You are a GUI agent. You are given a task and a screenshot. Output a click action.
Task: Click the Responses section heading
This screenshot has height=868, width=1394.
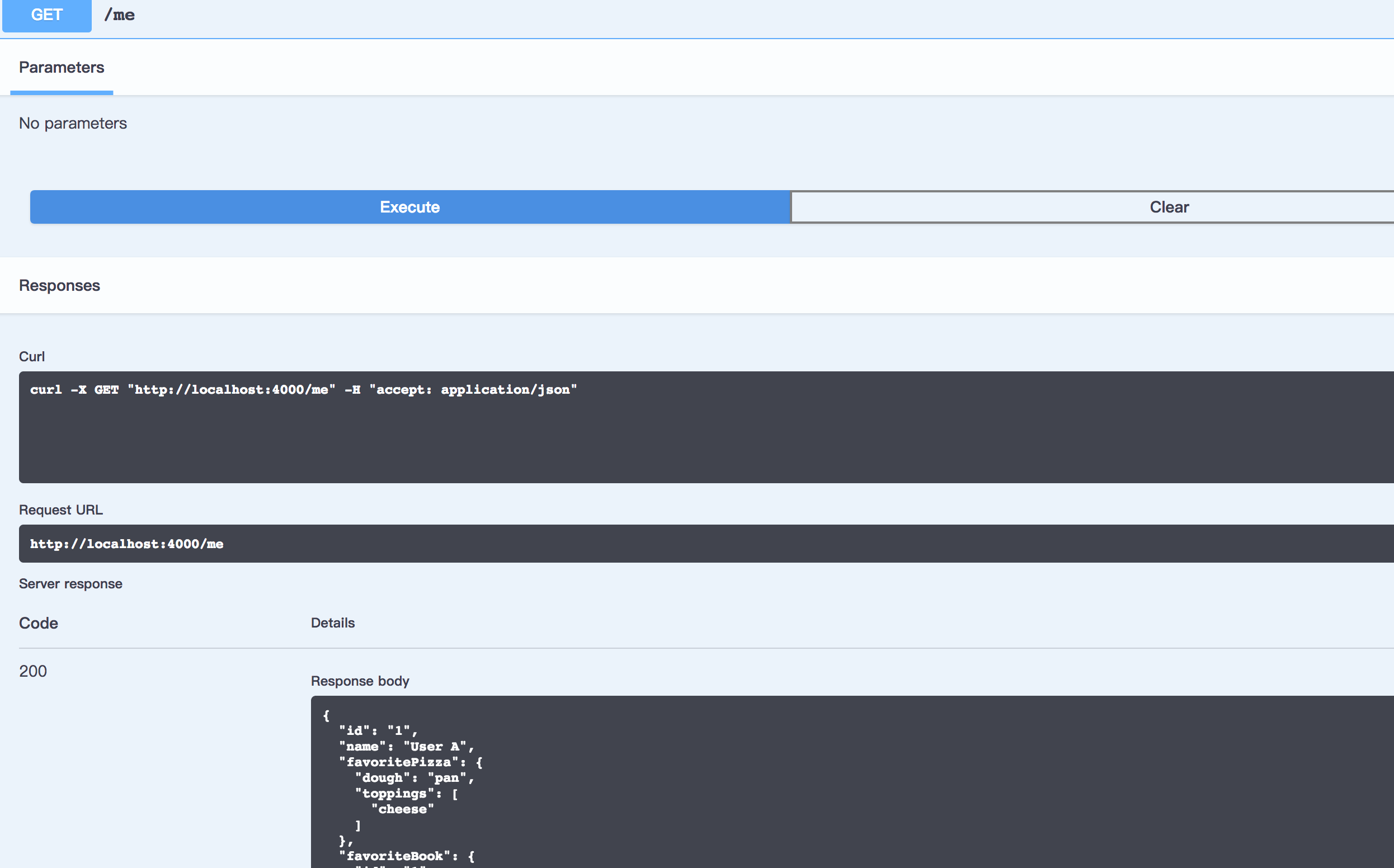click(59, 285)
